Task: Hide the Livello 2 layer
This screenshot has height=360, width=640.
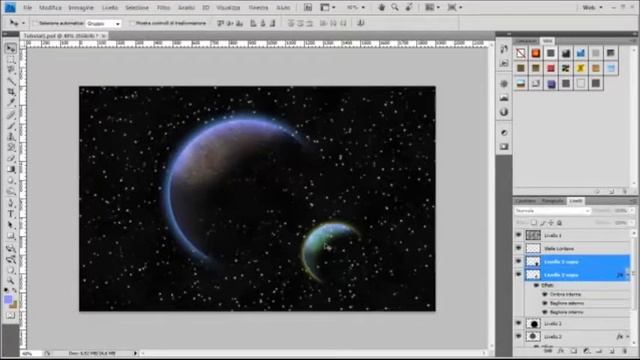Action: pyautogui.click(x=519, y=336)
